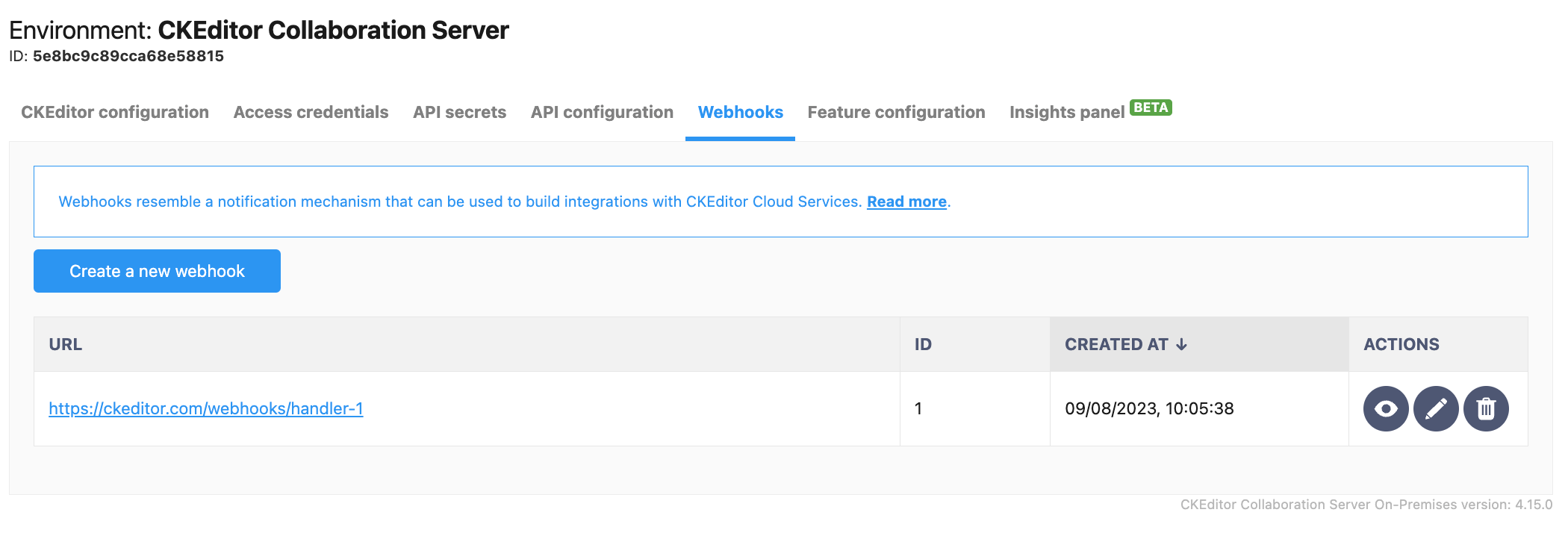The width and height of the screenshot is (1568, 536).
Task: View webhook handler-1 details via eye icon
Action: (1386, 409)
